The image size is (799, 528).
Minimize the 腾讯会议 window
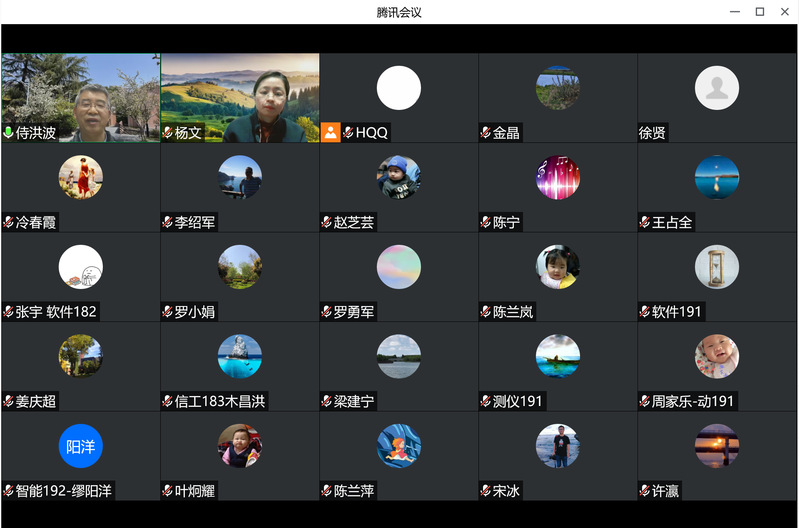point(735,12)
